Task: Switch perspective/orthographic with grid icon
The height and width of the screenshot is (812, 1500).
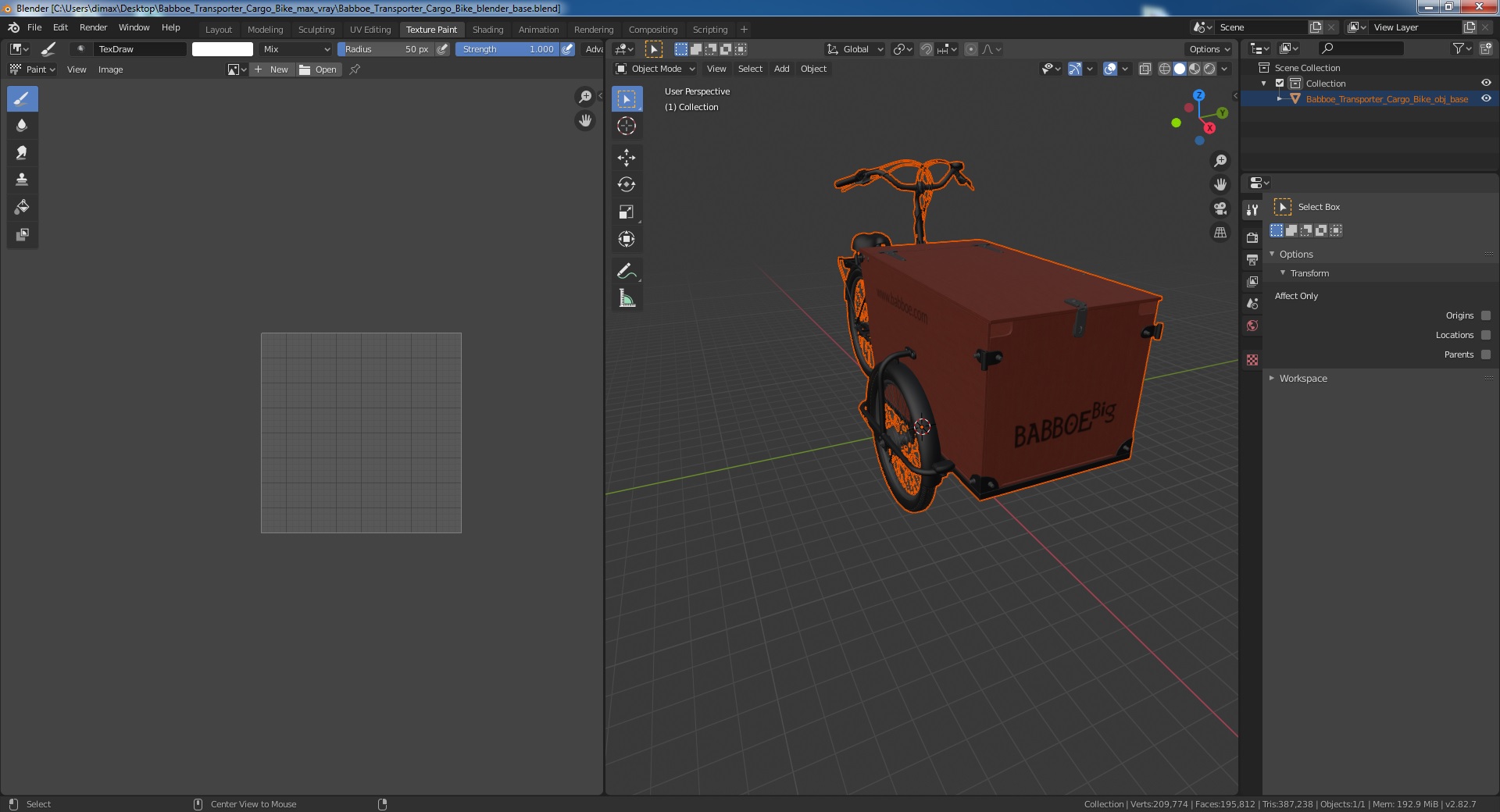Action: click(1220, 233)
